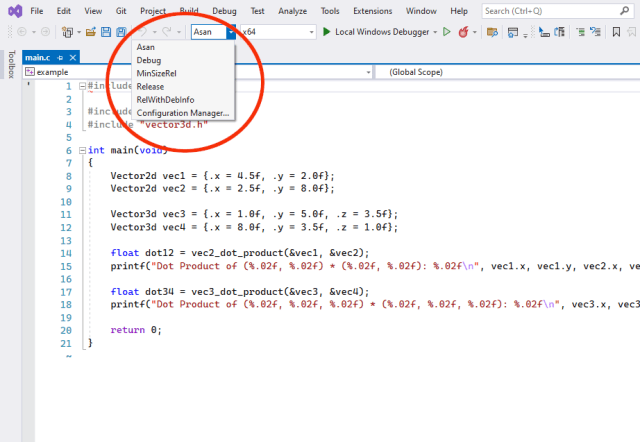The height and width of the screenshot is (442, 640).
Task: Open the Hot Reload options dropdown arrow
Action: pos(475,32)
